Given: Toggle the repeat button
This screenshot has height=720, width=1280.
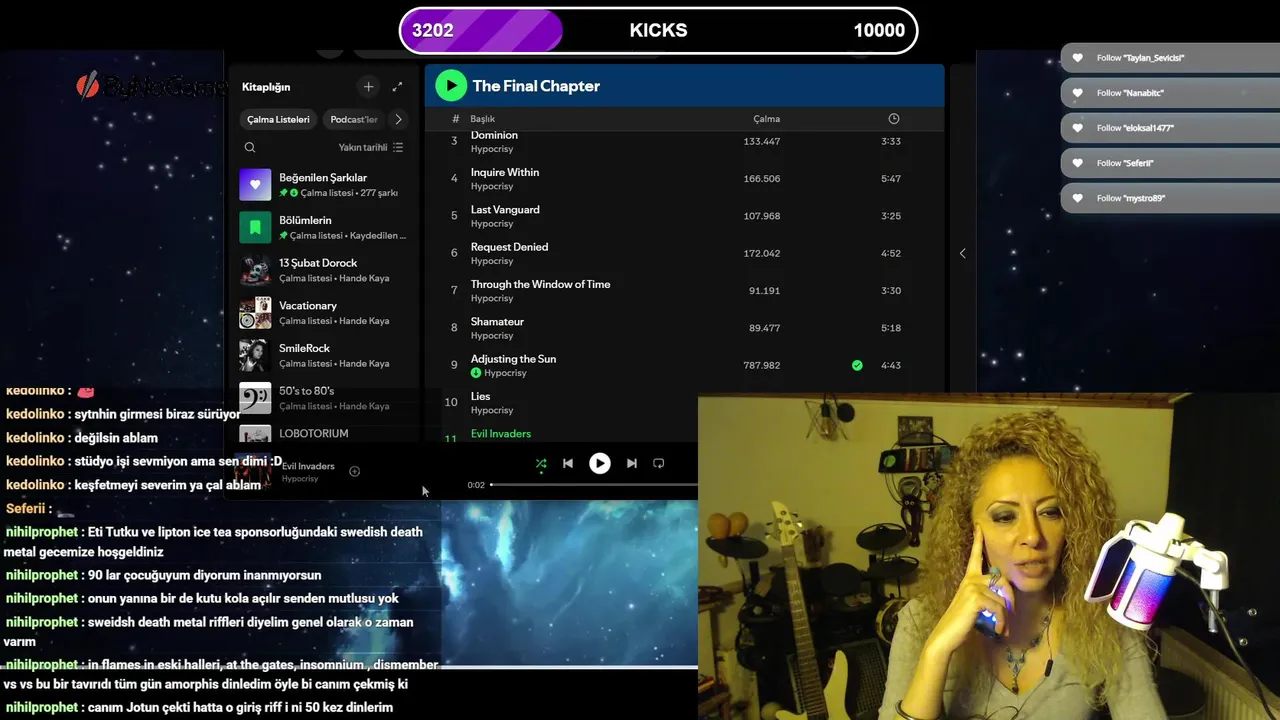Looking at the screenshot, I should (659, 463).
